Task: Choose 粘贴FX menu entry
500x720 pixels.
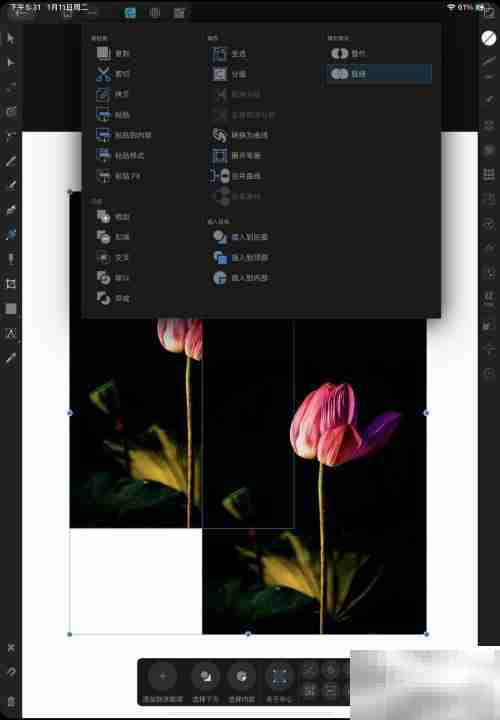Action: pos(118,176)
